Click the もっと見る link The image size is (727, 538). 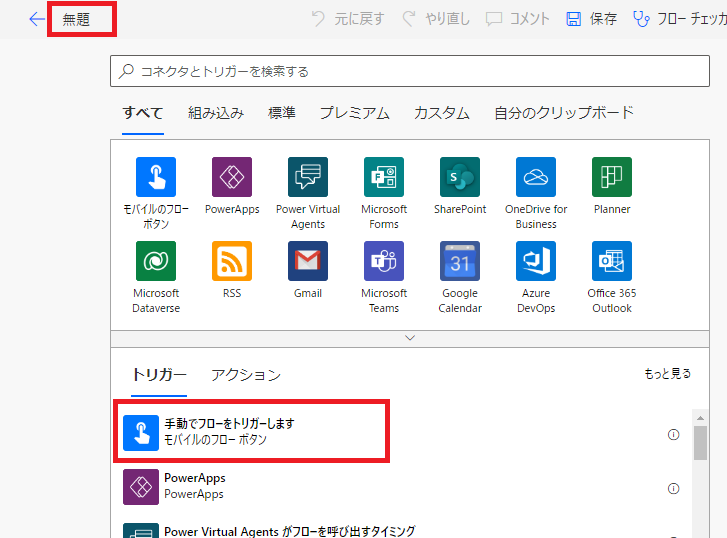point(668,374)
